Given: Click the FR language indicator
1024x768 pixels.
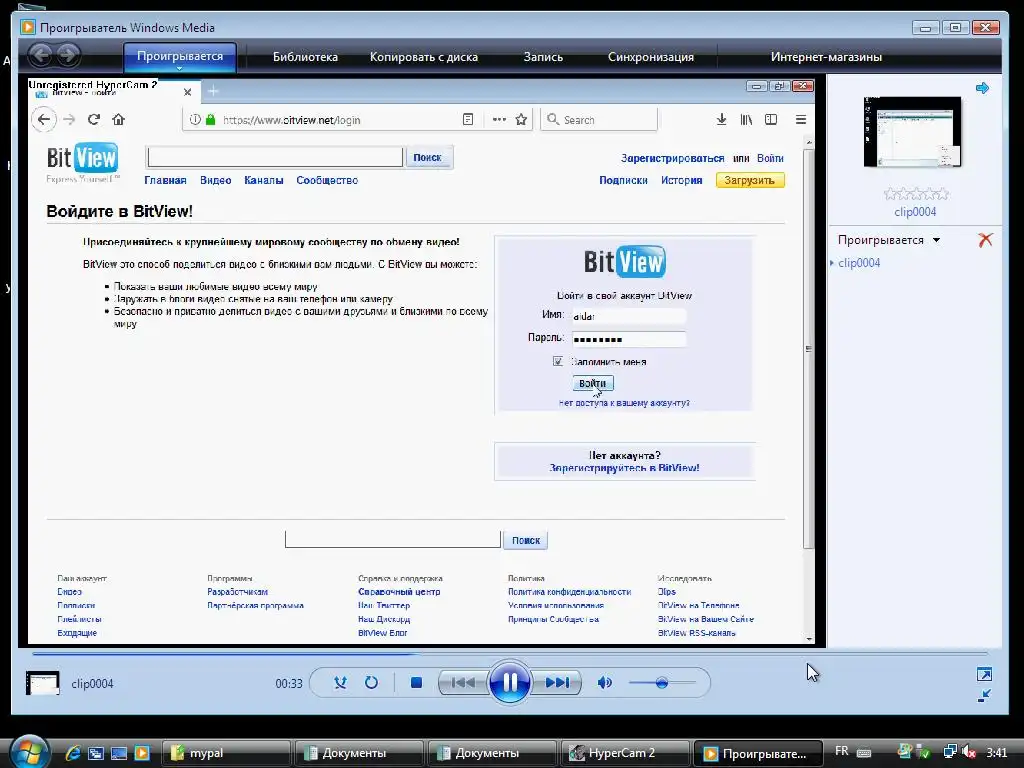Looking at the screenshot, I should (x=842, y=751).
